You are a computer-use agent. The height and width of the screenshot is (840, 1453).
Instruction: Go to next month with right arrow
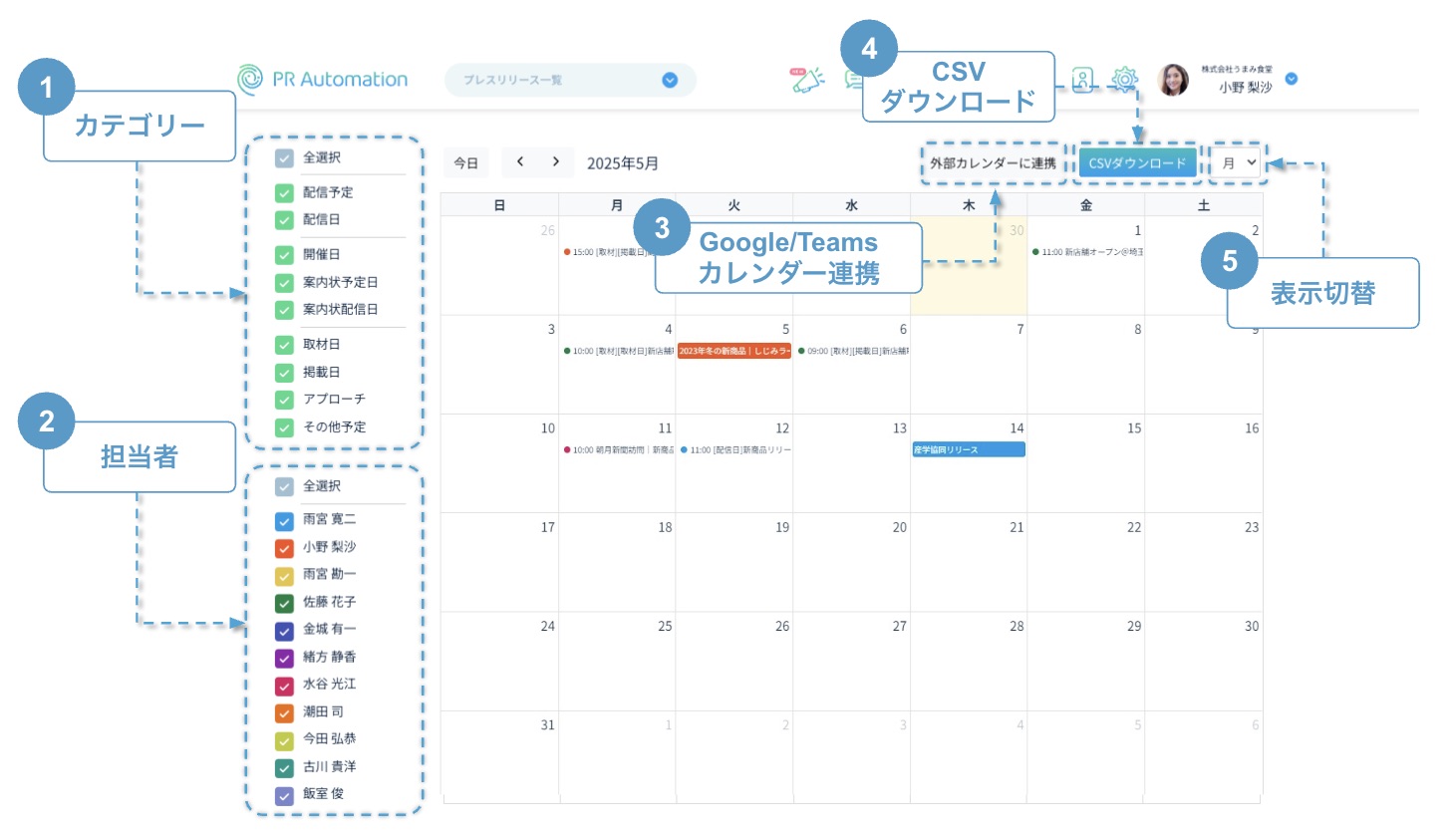pyautogui.click(x=556, y=161)
